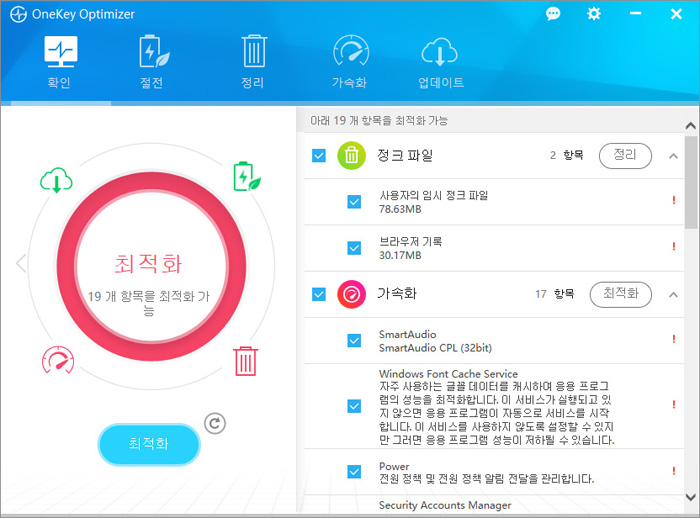The height and width of the screenshot is (518, 700).
Task: Click the 30.17MB size text
Action: 400,255
